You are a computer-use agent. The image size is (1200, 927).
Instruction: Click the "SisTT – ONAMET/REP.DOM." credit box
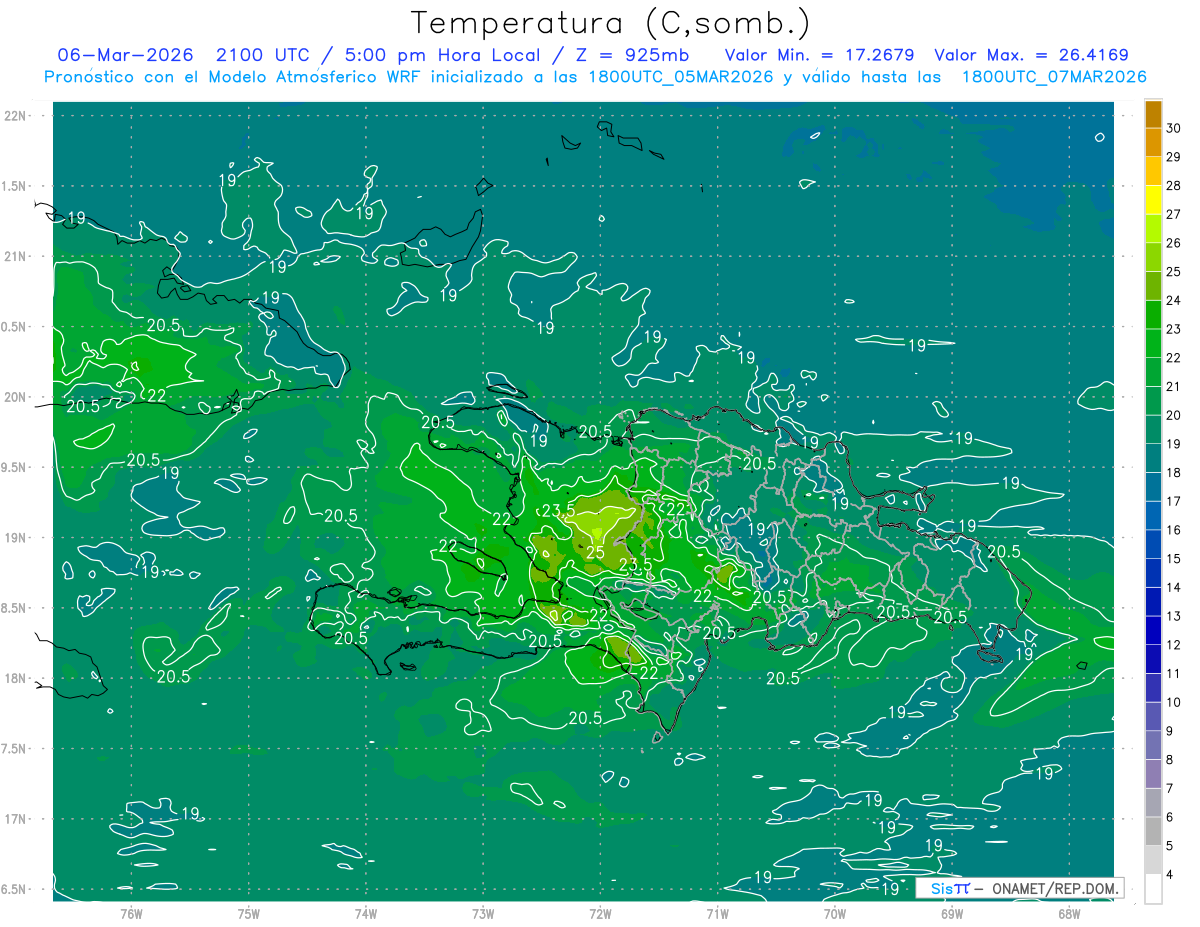1020,888
